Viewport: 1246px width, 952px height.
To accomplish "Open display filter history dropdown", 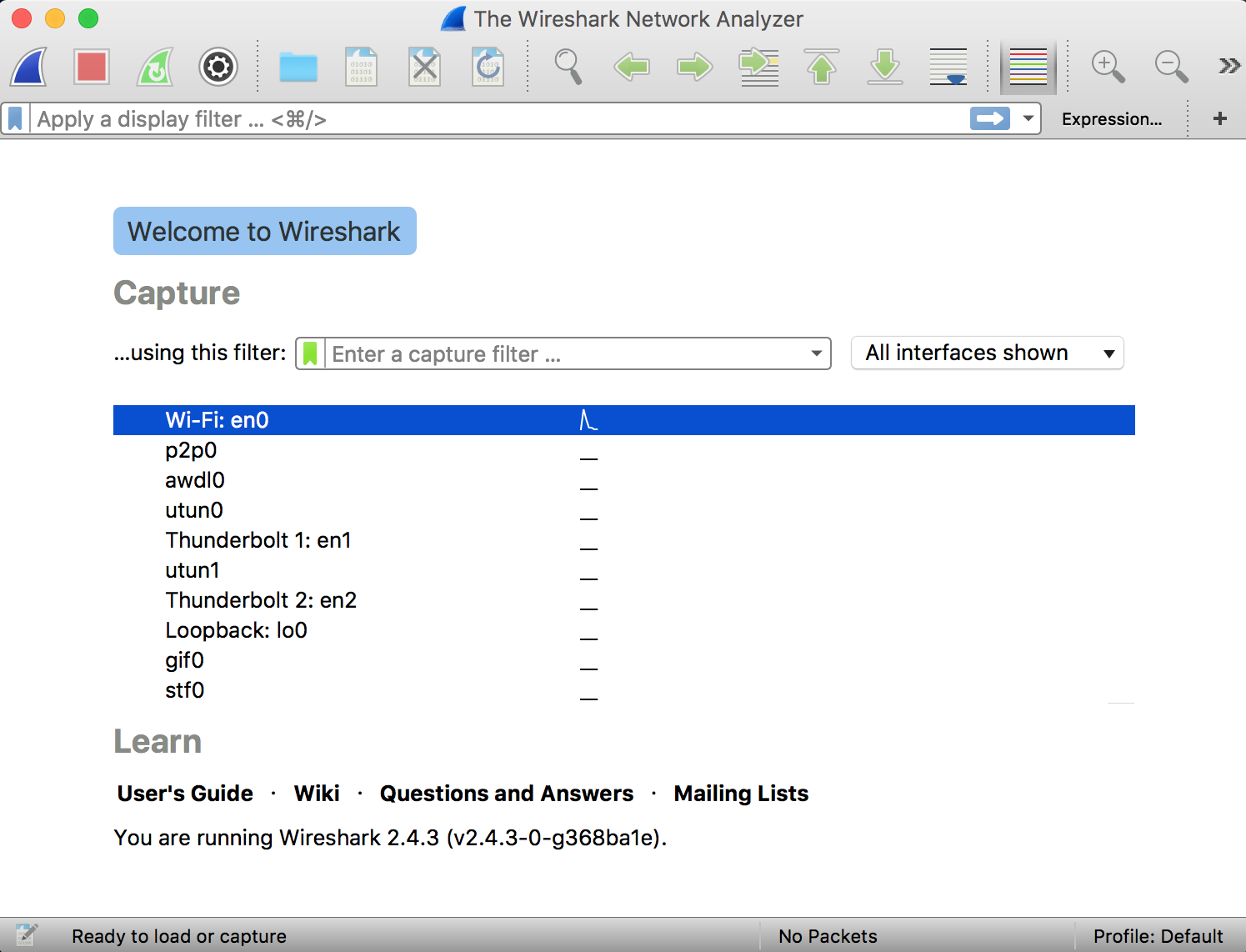I will (x=1028, y=119).
